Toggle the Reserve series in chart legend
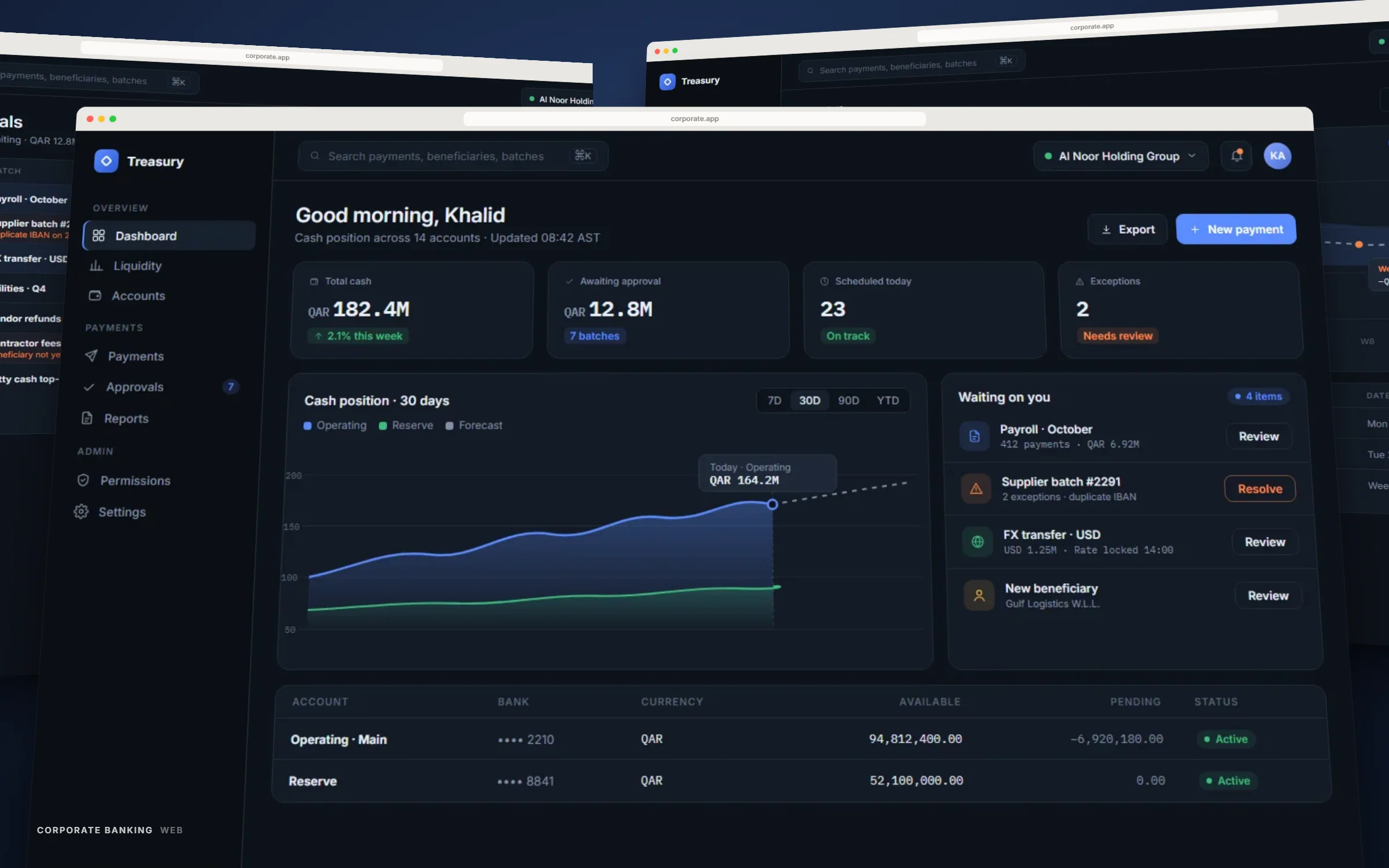Screen dimensions: 1389x868 pyautogui.click(x=406, y=425)
